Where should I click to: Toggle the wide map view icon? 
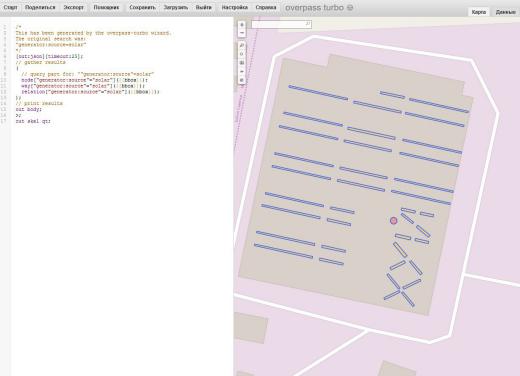click(242, 71)
